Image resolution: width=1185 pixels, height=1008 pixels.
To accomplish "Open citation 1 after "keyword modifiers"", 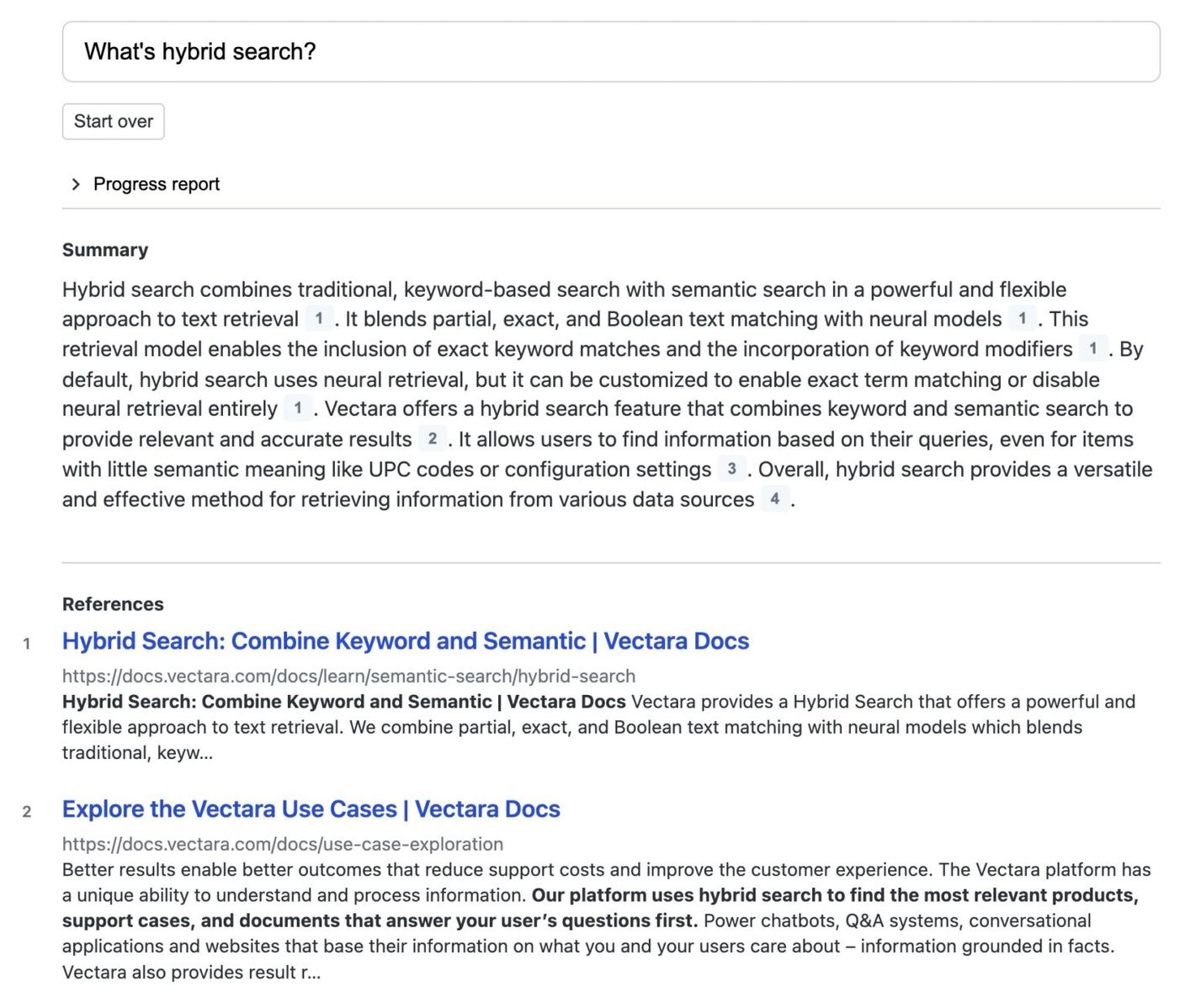I will [x=1092, y=348].
